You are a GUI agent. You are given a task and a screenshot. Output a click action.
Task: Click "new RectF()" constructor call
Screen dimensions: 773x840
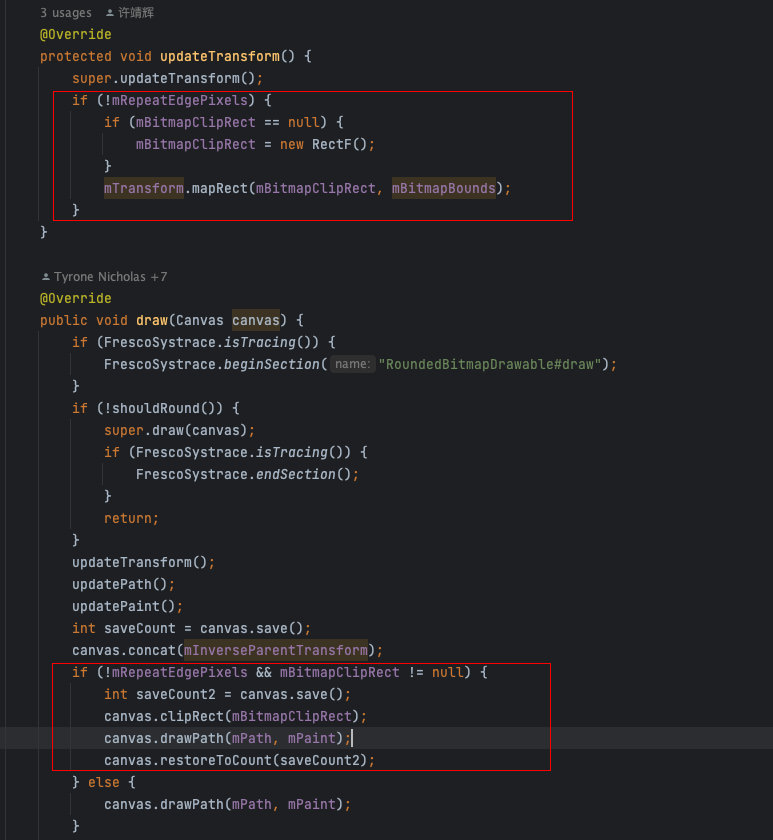[x=324, y=145]
